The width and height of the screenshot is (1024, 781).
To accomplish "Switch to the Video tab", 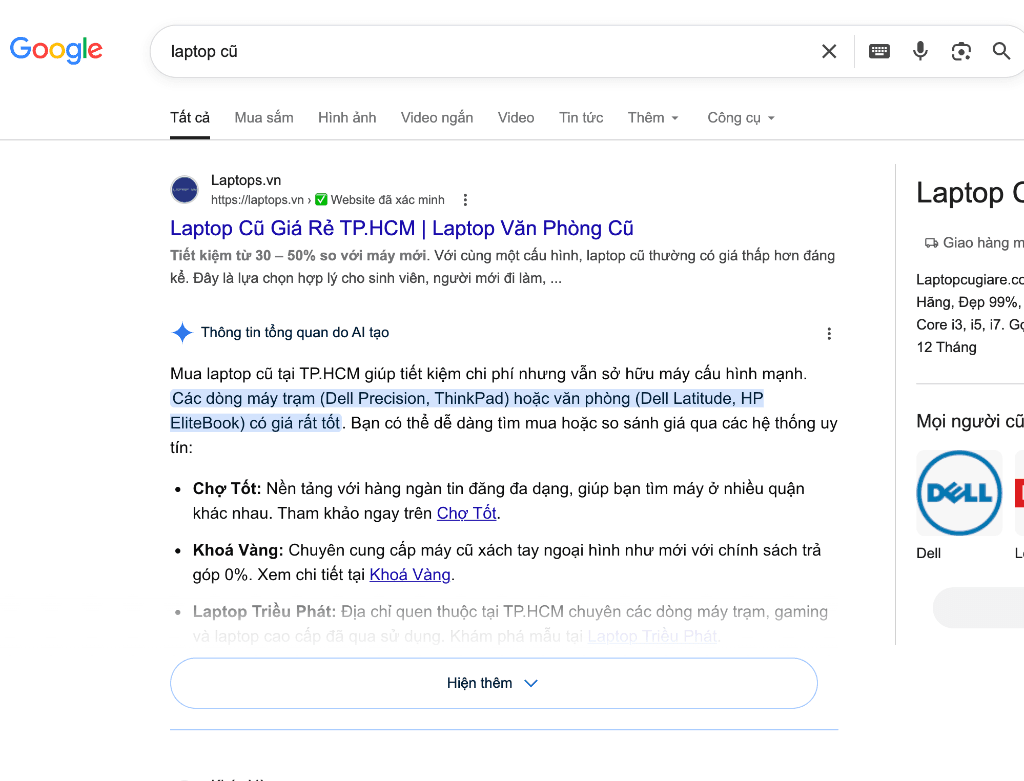I will [x=516, y=118].
